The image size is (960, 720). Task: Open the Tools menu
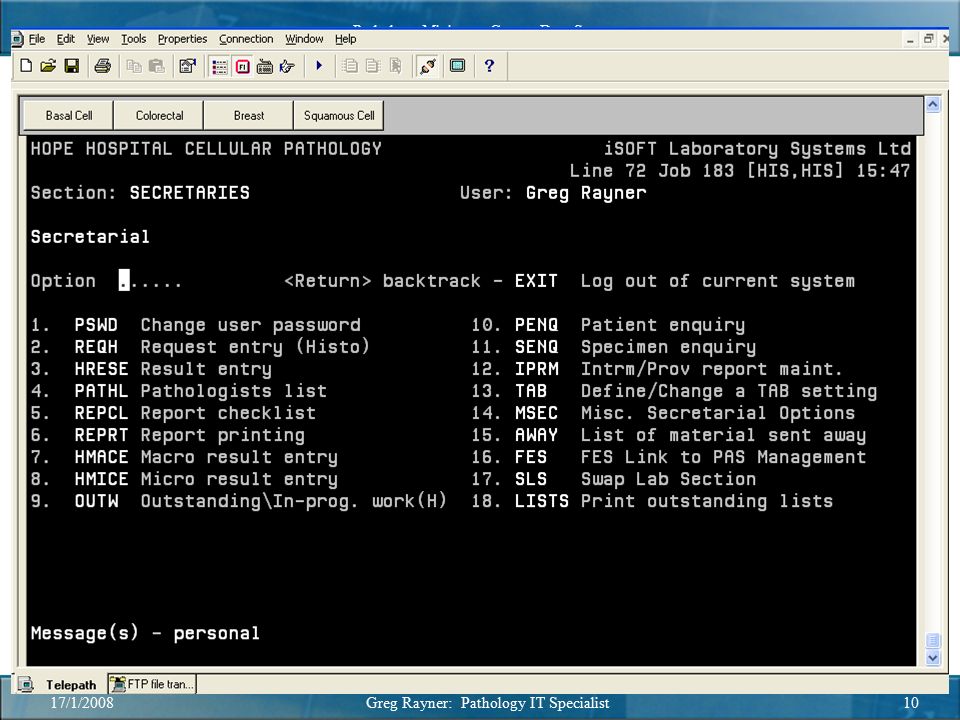[133, 39]
